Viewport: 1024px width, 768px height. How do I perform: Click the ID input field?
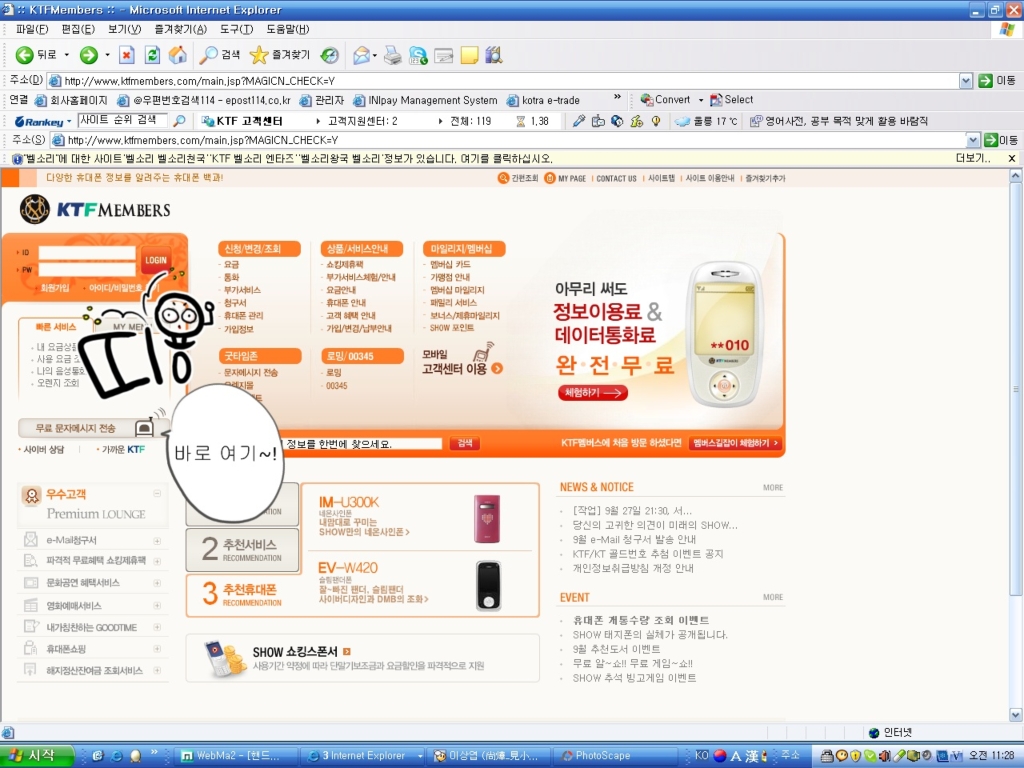pyautogui.click(x=87, y=253)
